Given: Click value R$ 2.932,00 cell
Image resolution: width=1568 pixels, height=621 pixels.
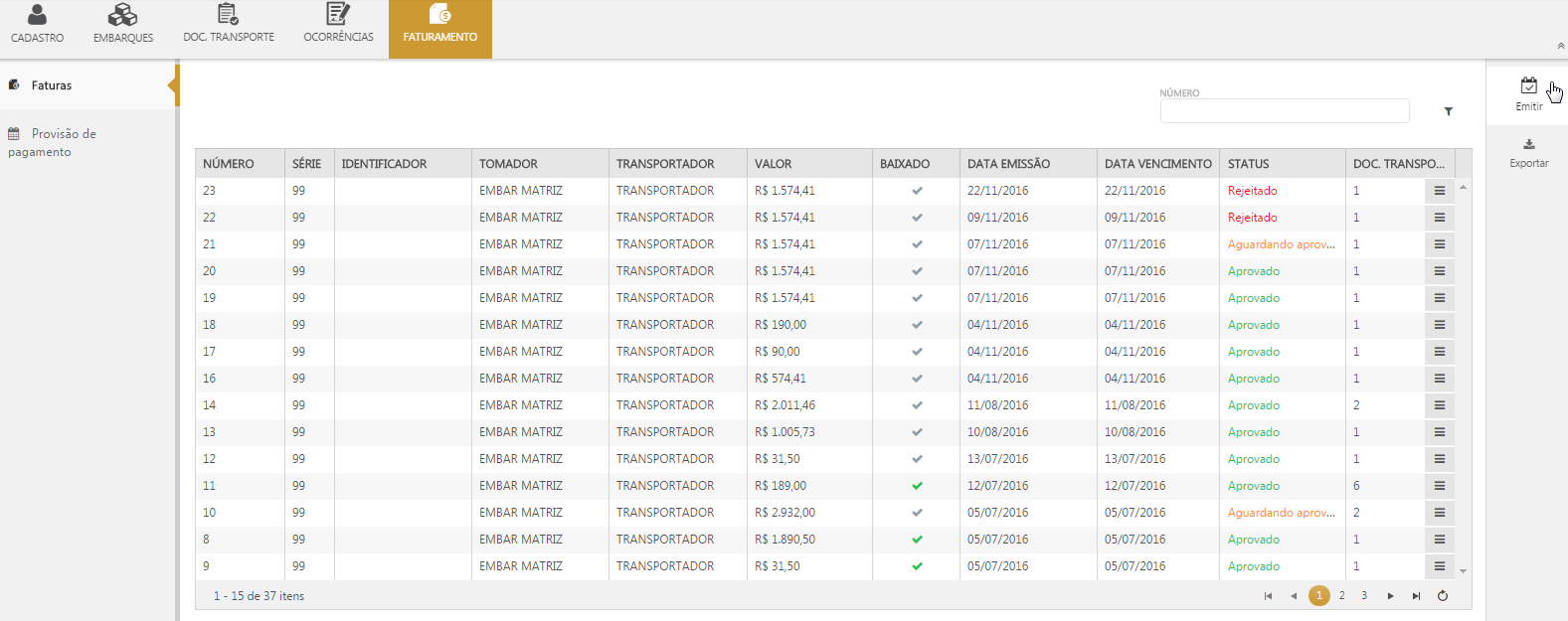Looking at the screenshot, I should [x=784, y=513].
